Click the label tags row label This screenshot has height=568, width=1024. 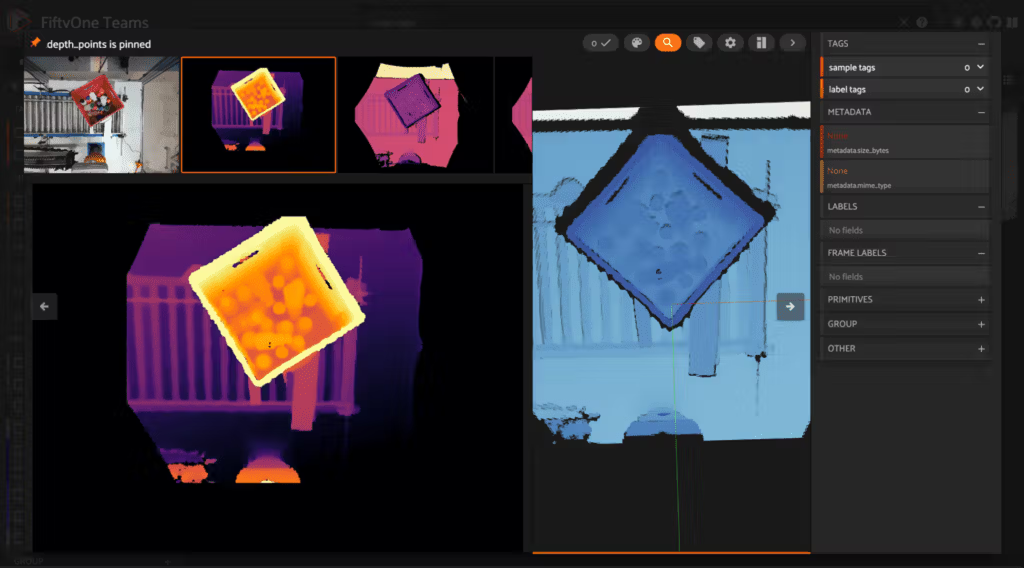847,89
